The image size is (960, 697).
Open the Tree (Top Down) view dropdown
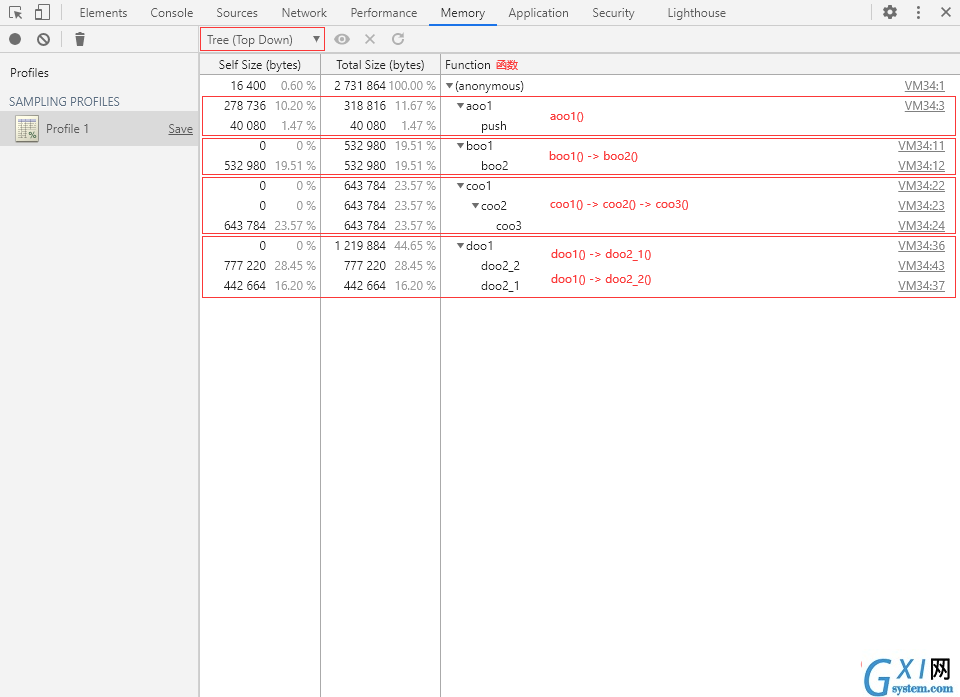[262, 39]
